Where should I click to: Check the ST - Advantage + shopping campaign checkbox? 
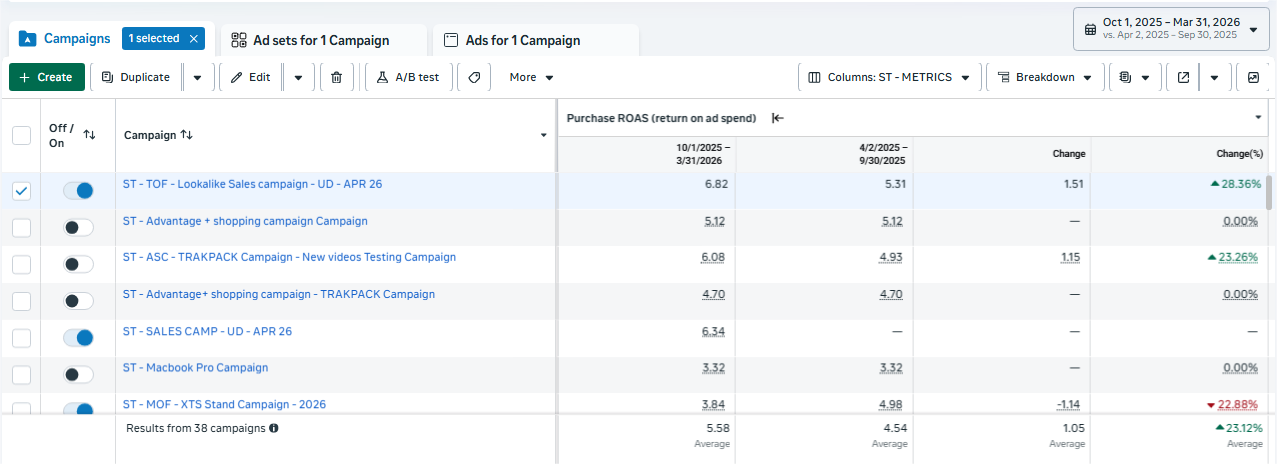[x=21, y=228]
